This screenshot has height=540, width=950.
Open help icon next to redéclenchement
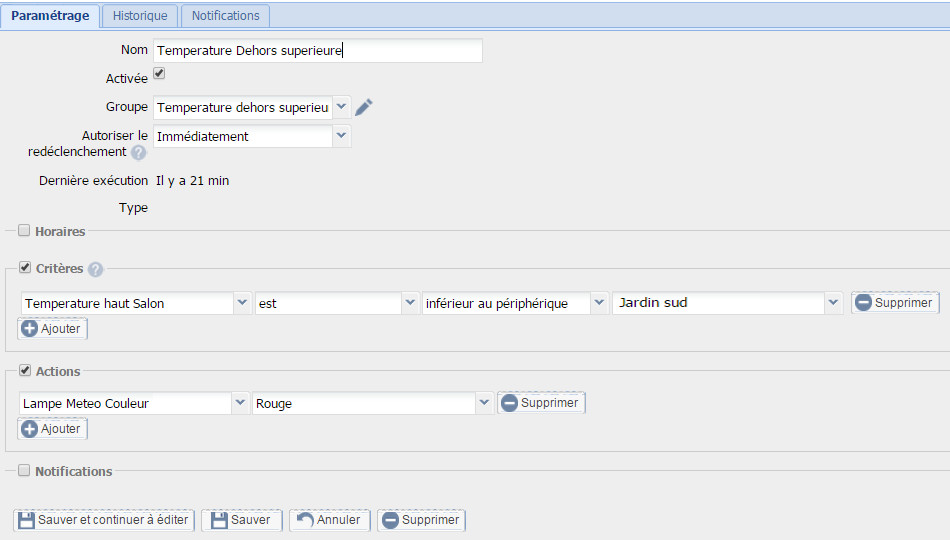[x=139, y=153]
